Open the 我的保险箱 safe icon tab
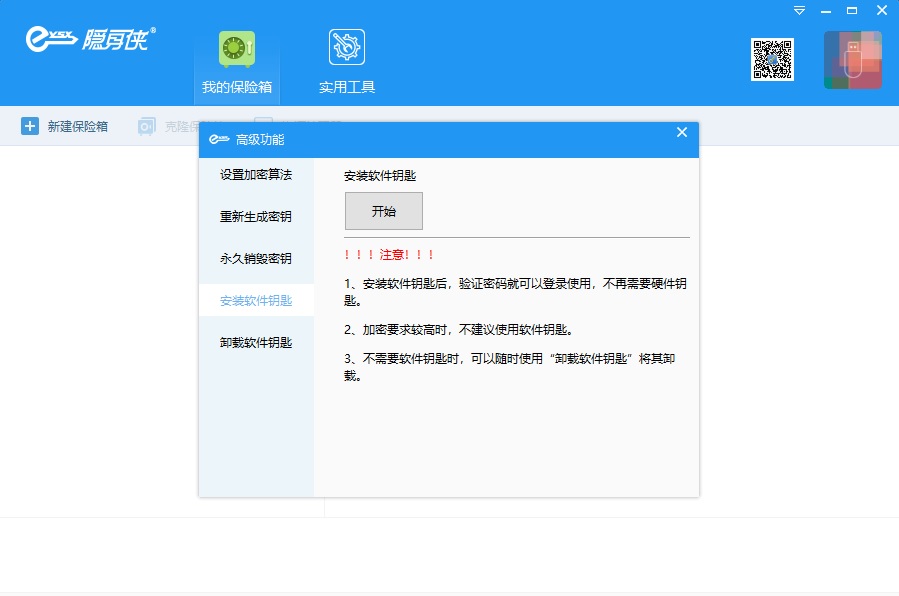 click(237, 49)
